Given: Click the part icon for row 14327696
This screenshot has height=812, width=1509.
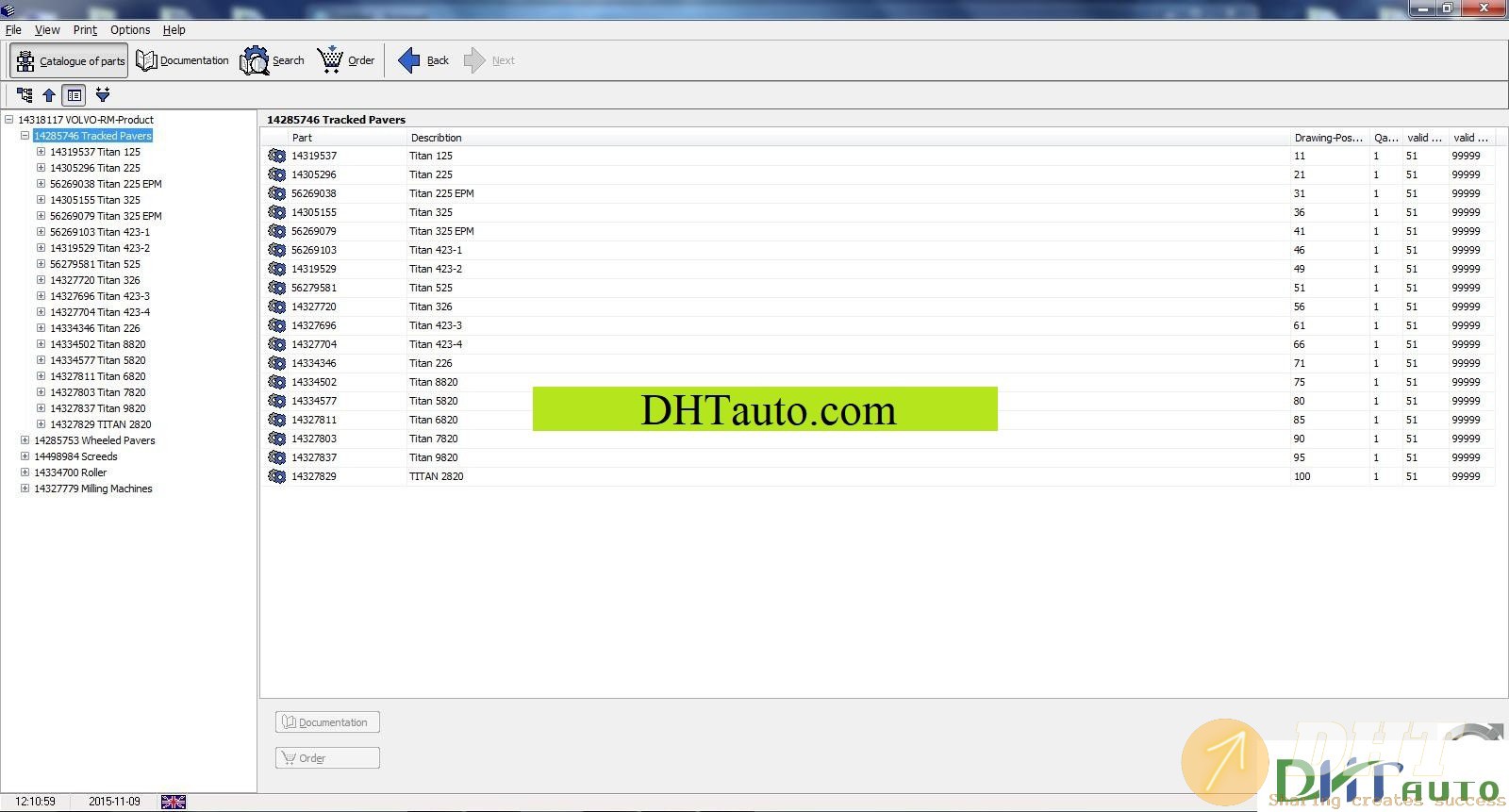Looking at the screenshot, I should (x=277, y=325).
